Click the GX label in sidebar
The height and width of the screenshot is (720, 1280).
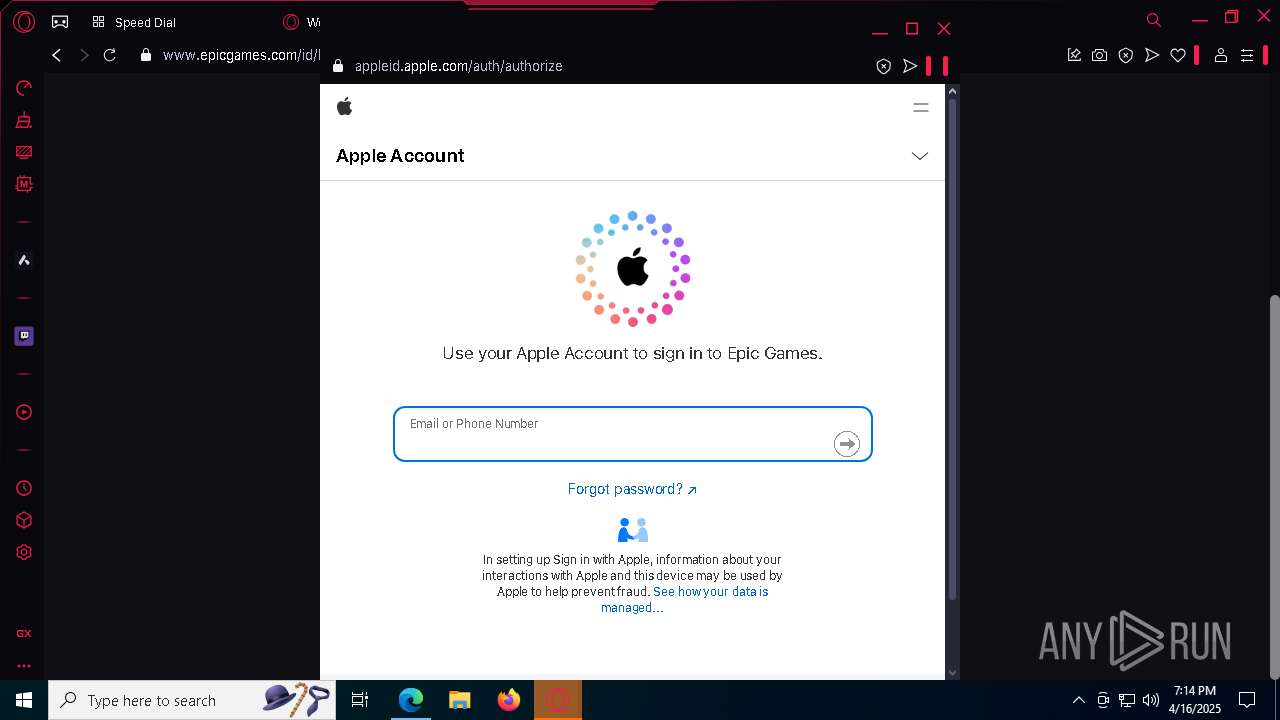click(x=24, y=634)
